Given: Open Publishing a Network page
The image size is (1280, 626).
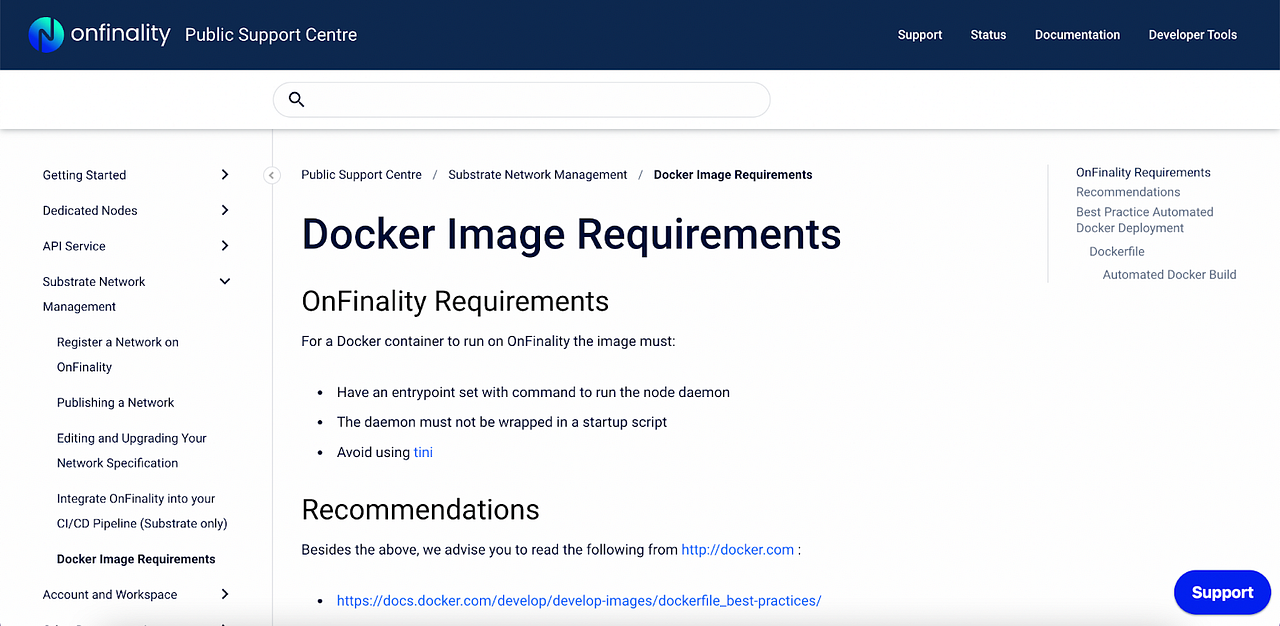Looking at the screenshot, I should pyautogui.click(x=115, y=402).
